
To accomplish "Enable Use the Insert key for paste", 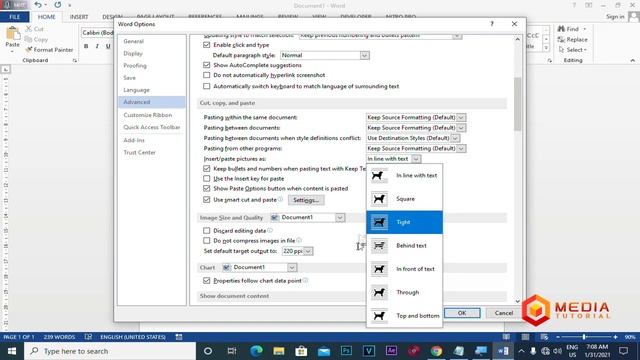I will pos(207,179).
